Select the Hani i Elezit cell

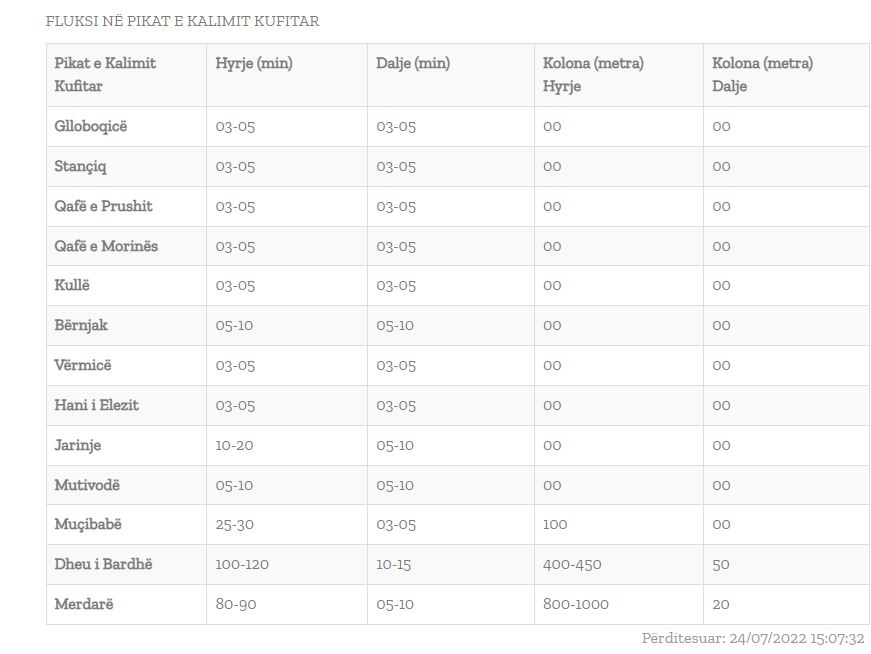click(x=96, y=405)
